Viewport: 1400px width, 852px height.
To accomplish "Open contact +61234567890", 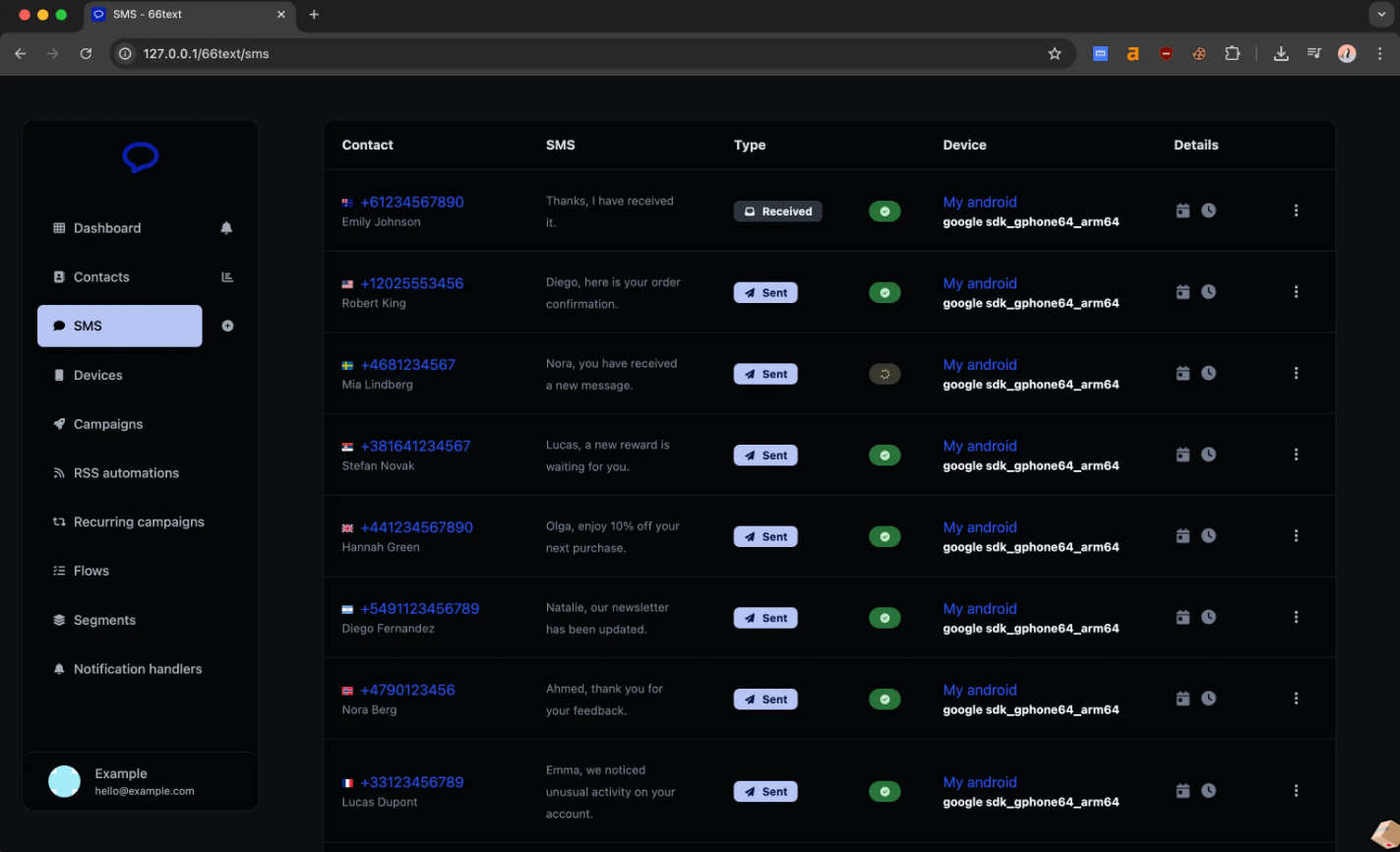I will click(x=411, y=202).
